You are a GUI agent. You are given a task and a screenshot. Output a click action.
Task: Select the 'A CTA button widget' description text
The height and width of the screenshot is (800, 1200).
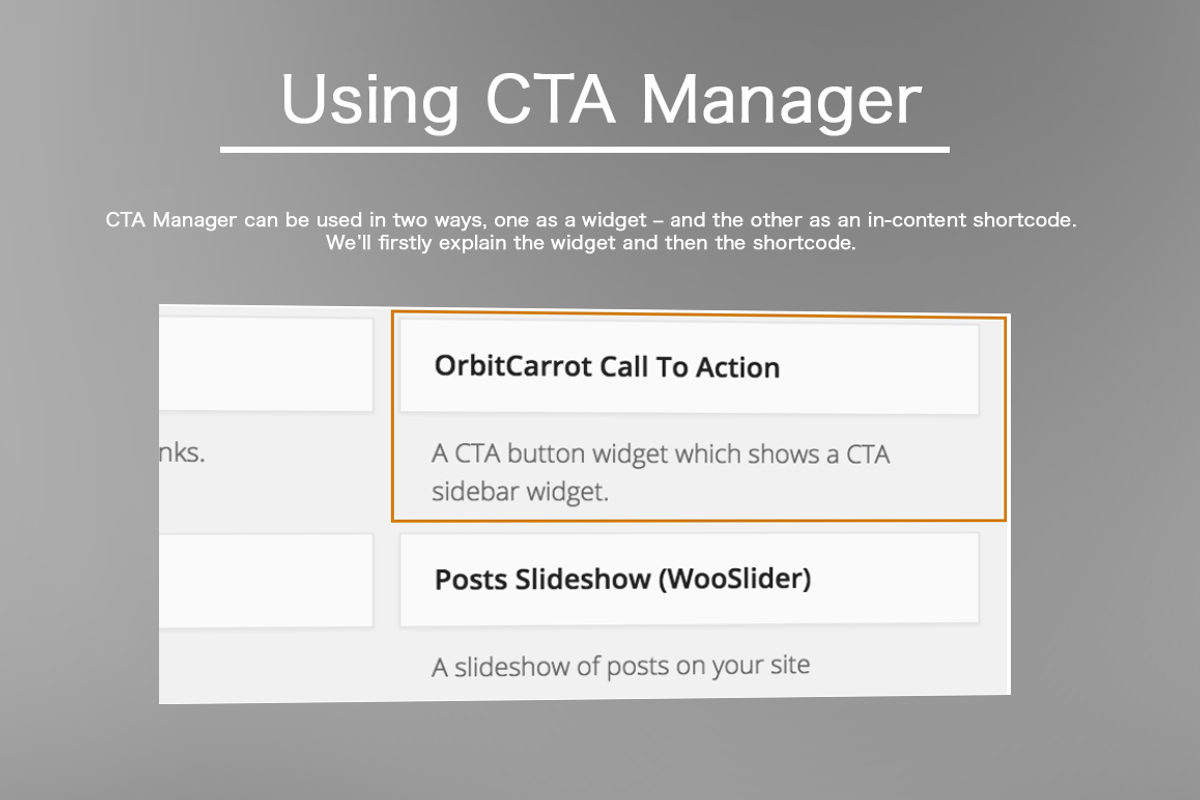click(x=661, y=473)
